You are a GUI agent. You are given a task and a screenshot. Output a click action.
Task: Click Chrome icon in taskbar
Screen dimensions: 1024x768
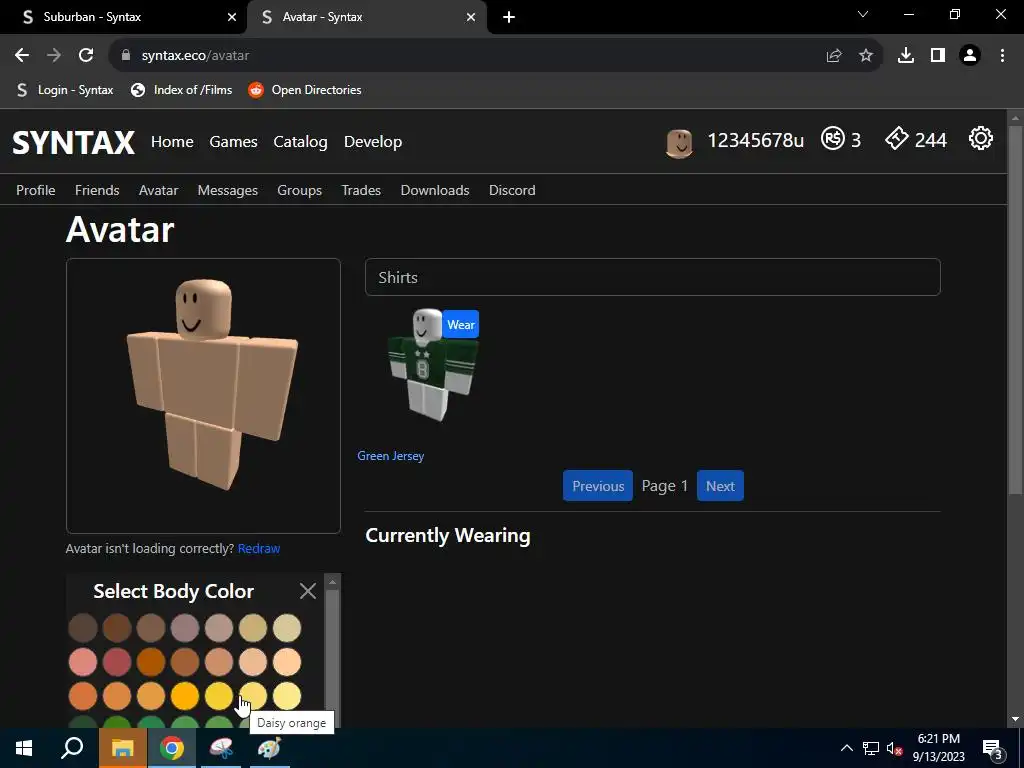point(172,748)
